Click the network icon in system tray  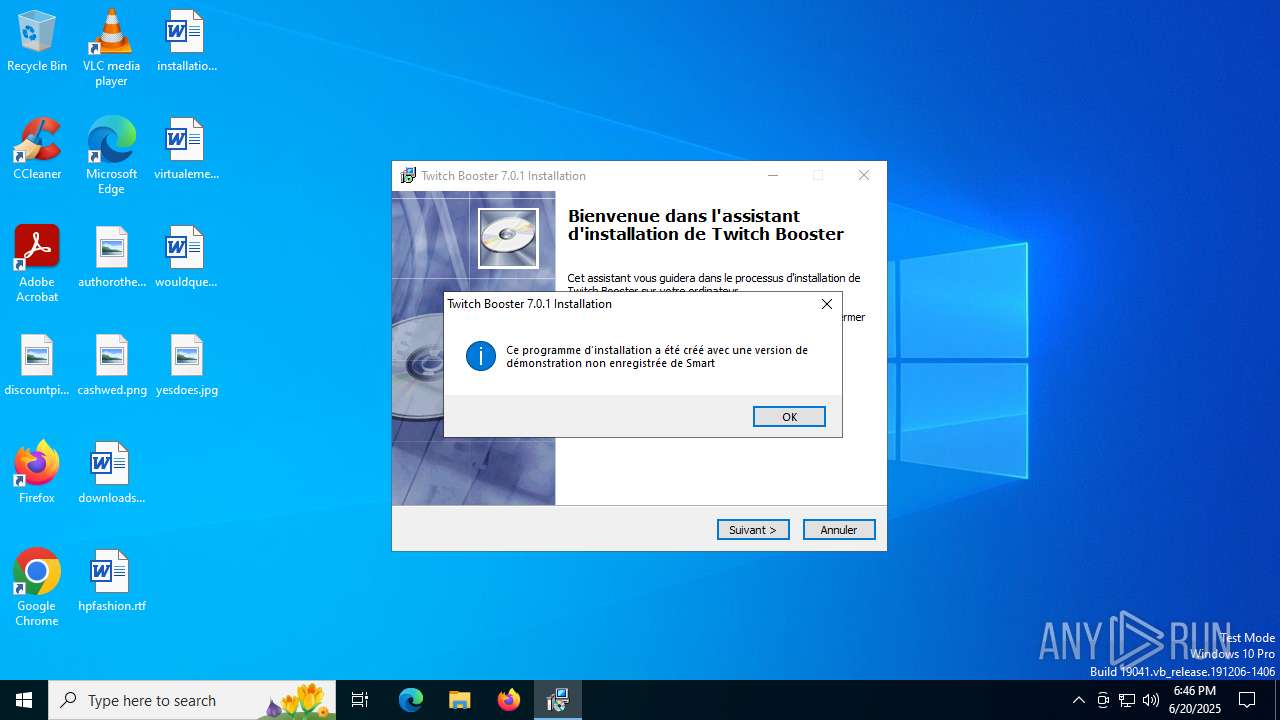pos(1127,700)
